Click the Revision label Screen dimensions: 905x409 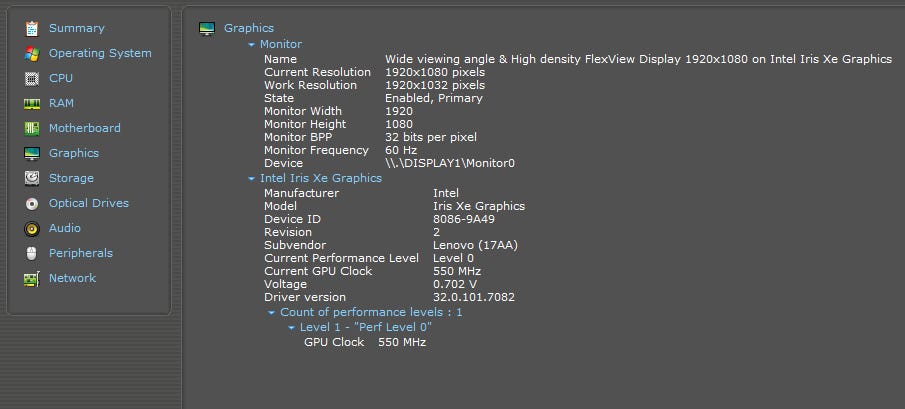[x=288, y=232]
